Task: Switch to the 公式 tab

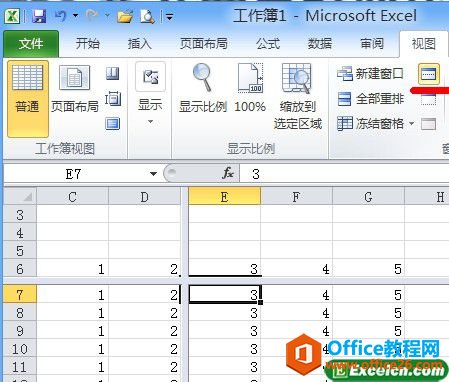Action: point(268,43)
